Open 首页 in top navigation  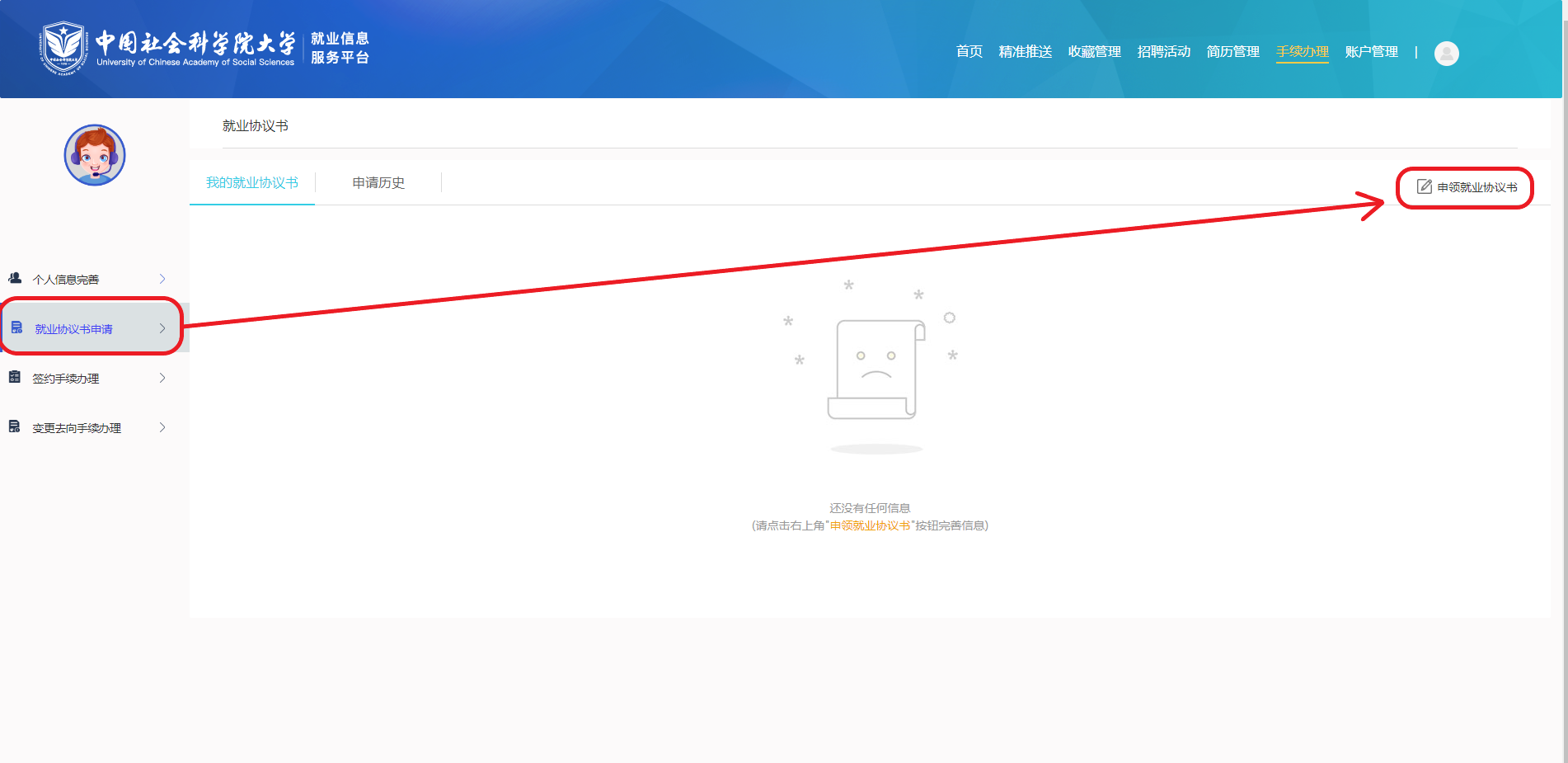point(969,52)
